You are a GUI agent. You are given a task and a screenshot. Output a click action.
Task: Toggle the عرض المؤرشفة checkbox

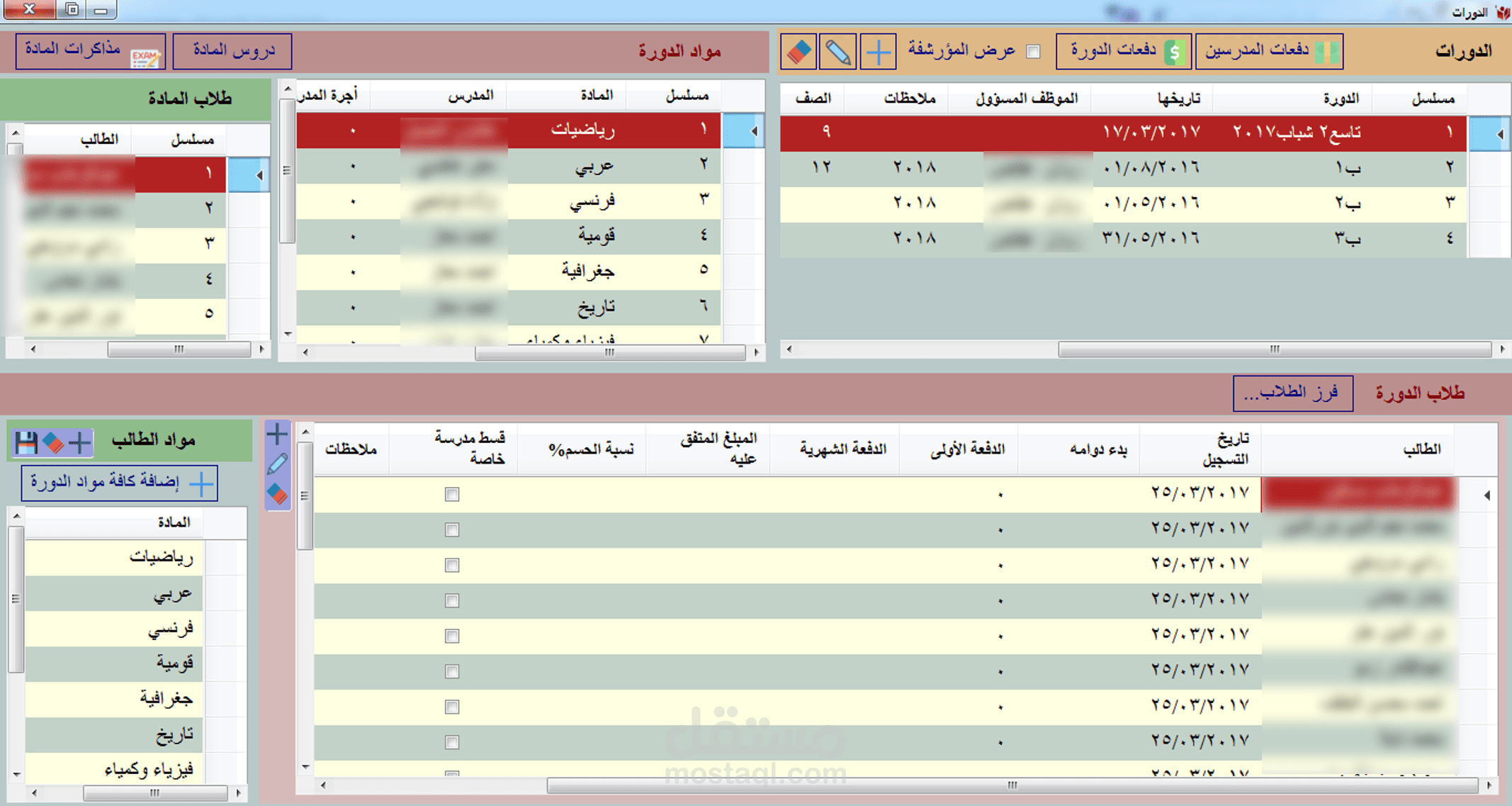[x=1034, y=51]
